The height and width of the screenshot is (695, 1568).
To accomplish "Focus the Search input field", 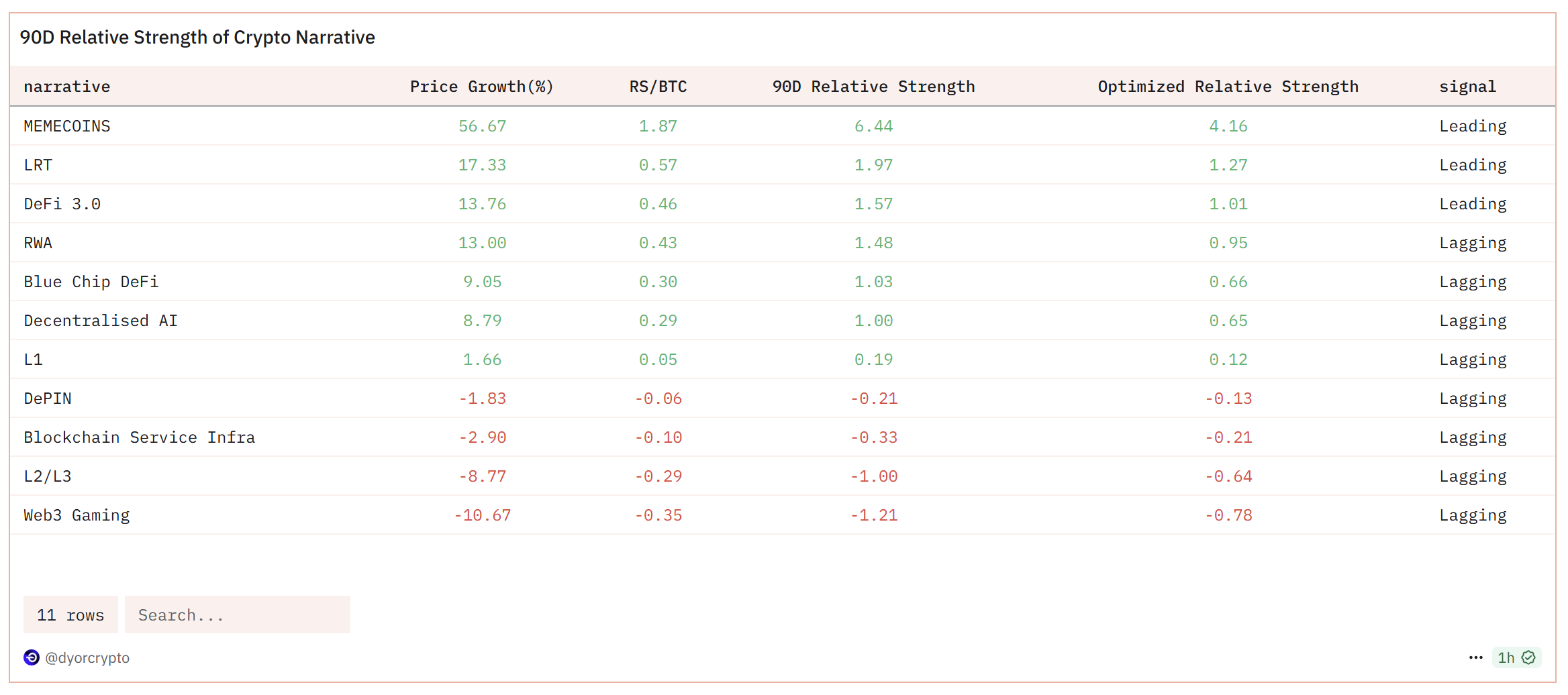I will click(x=237, y=614).
